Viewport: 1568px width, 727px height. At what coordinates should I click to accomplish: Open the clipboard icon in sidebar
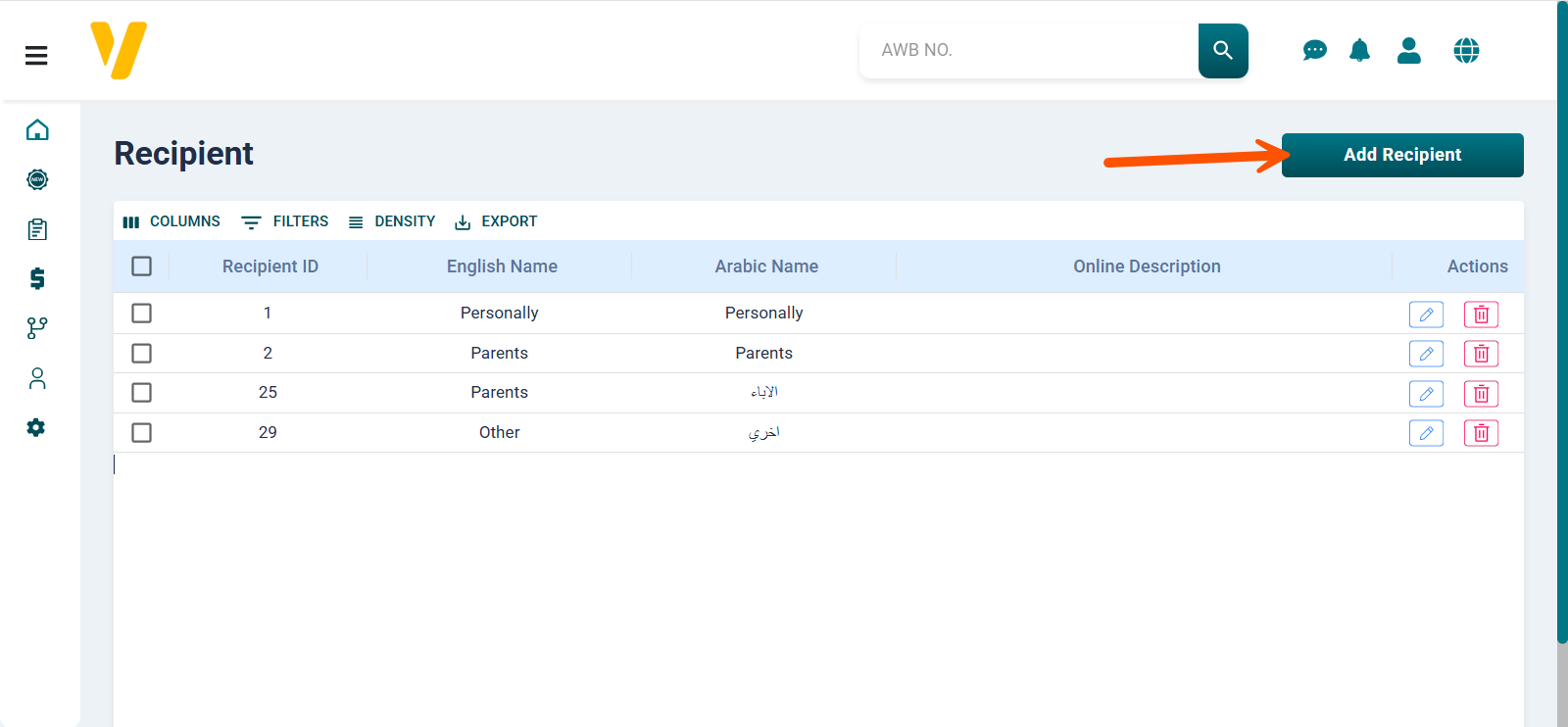37,229
